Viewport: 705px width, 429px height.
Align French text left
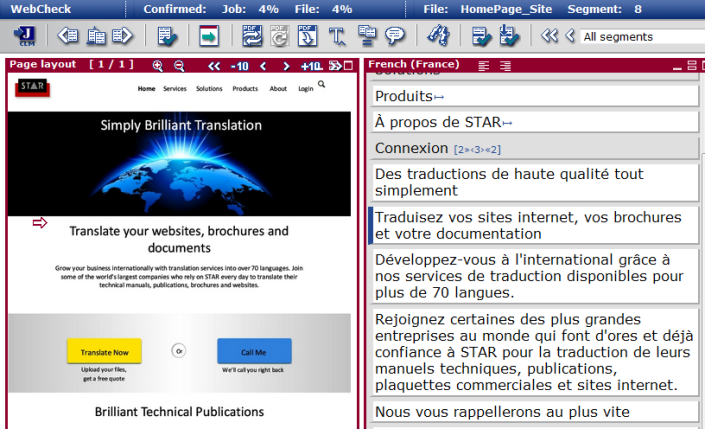pos(484,66)
